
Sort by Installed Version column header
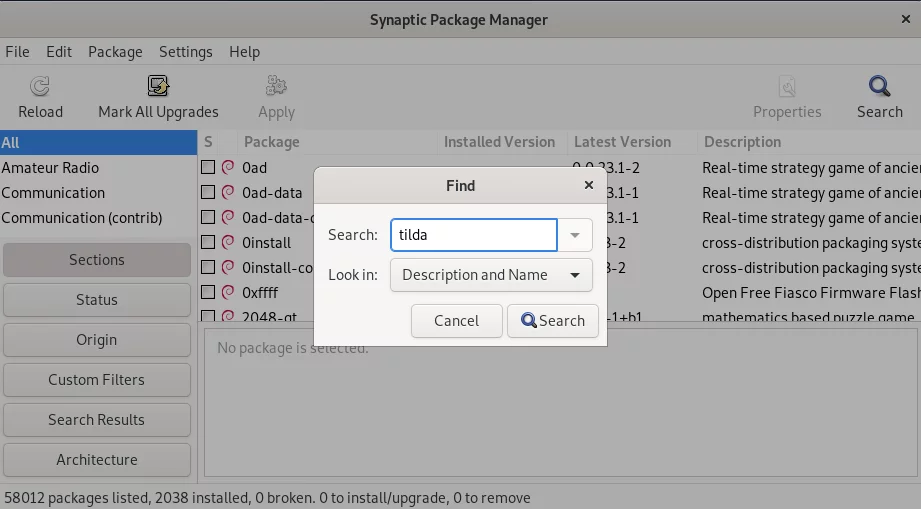tap(502, 142)
